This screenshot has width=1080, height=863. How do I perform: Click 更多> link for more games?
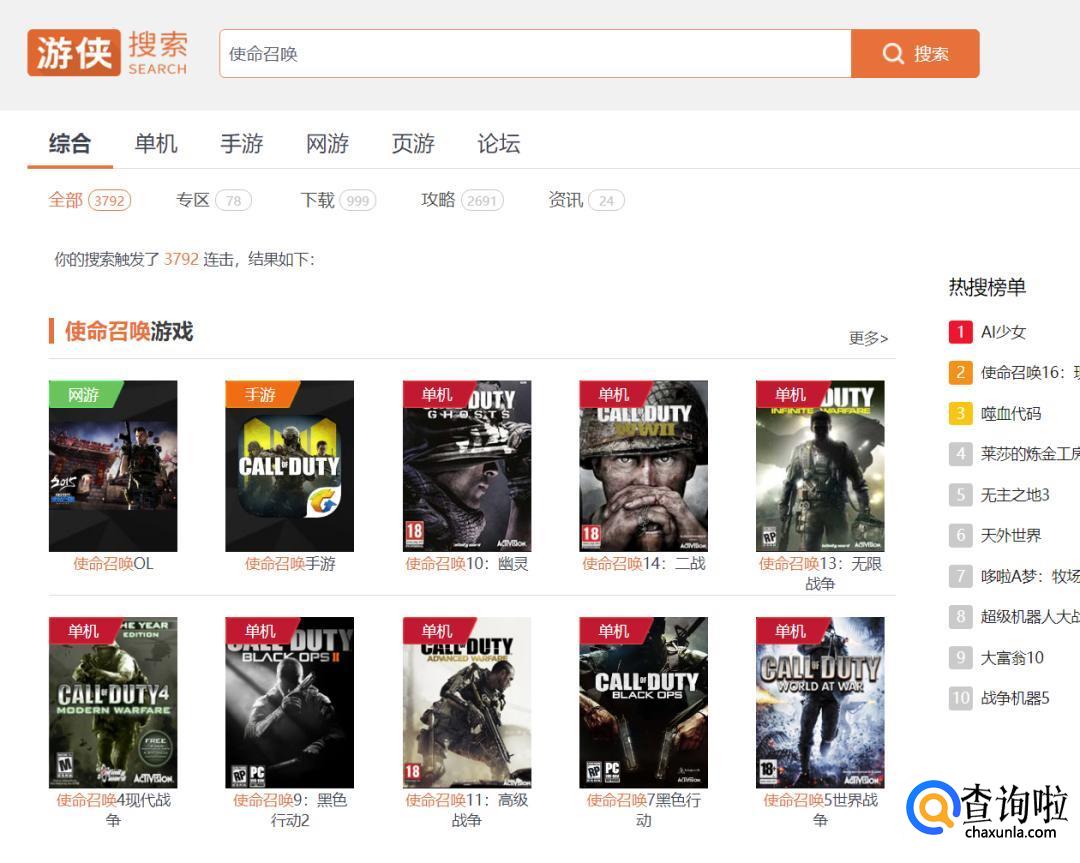point(868,338)
